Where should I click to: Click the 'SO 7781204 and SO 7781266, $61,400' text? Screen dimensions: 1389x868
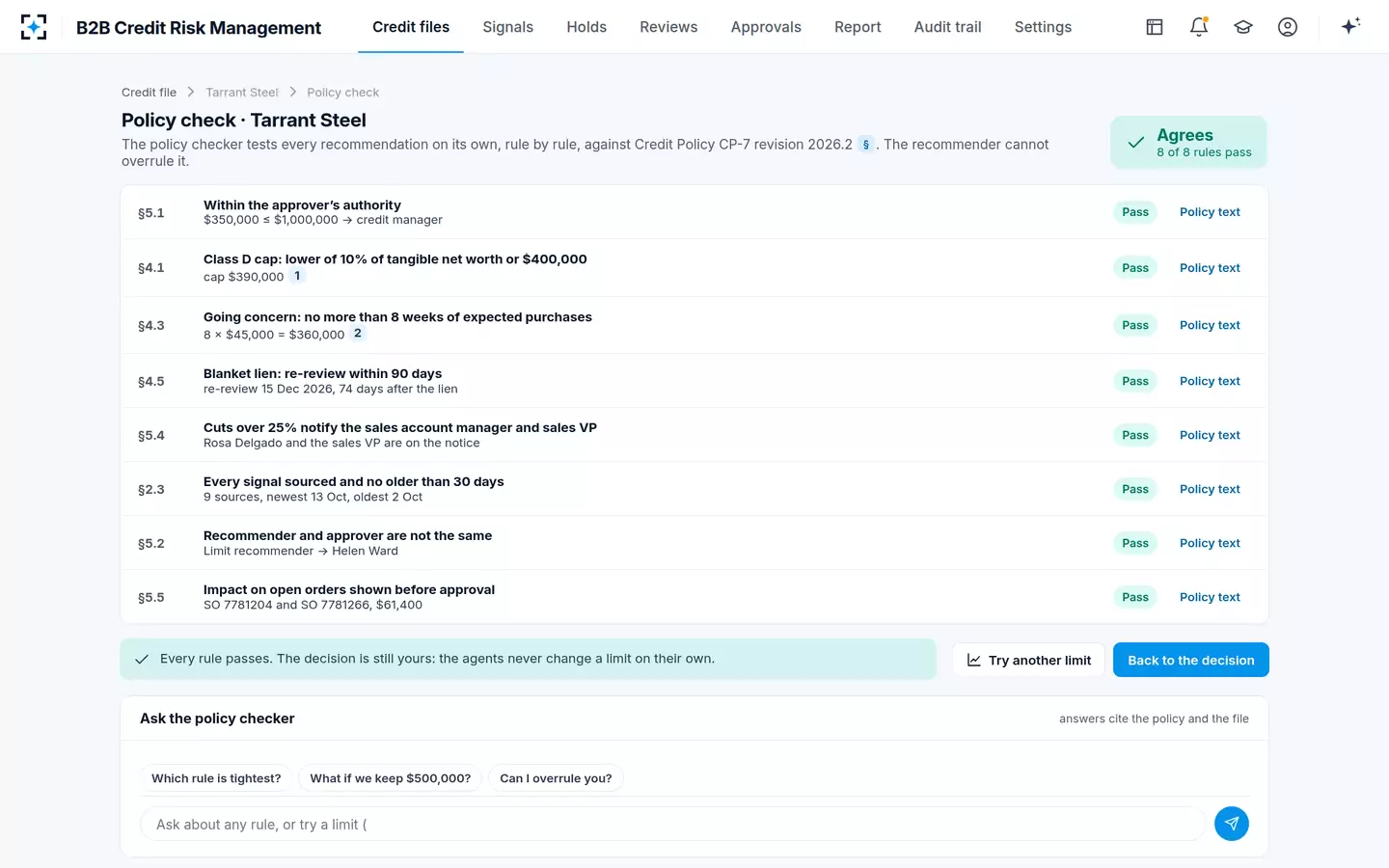pyautogui.click(x=313, y=605)
